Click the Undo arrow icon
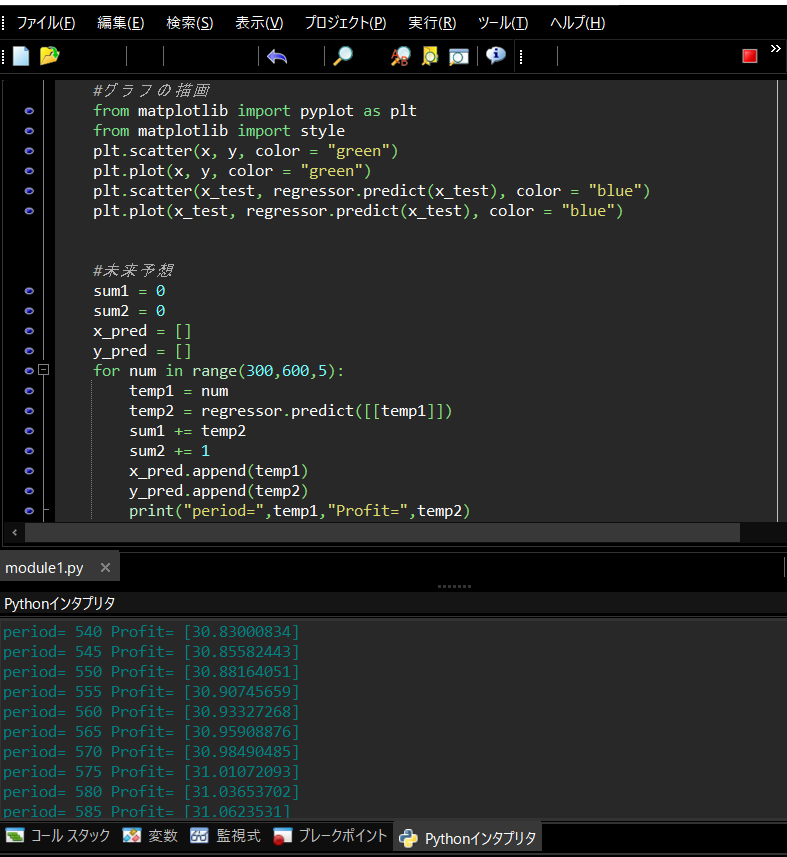 (277, 56)
